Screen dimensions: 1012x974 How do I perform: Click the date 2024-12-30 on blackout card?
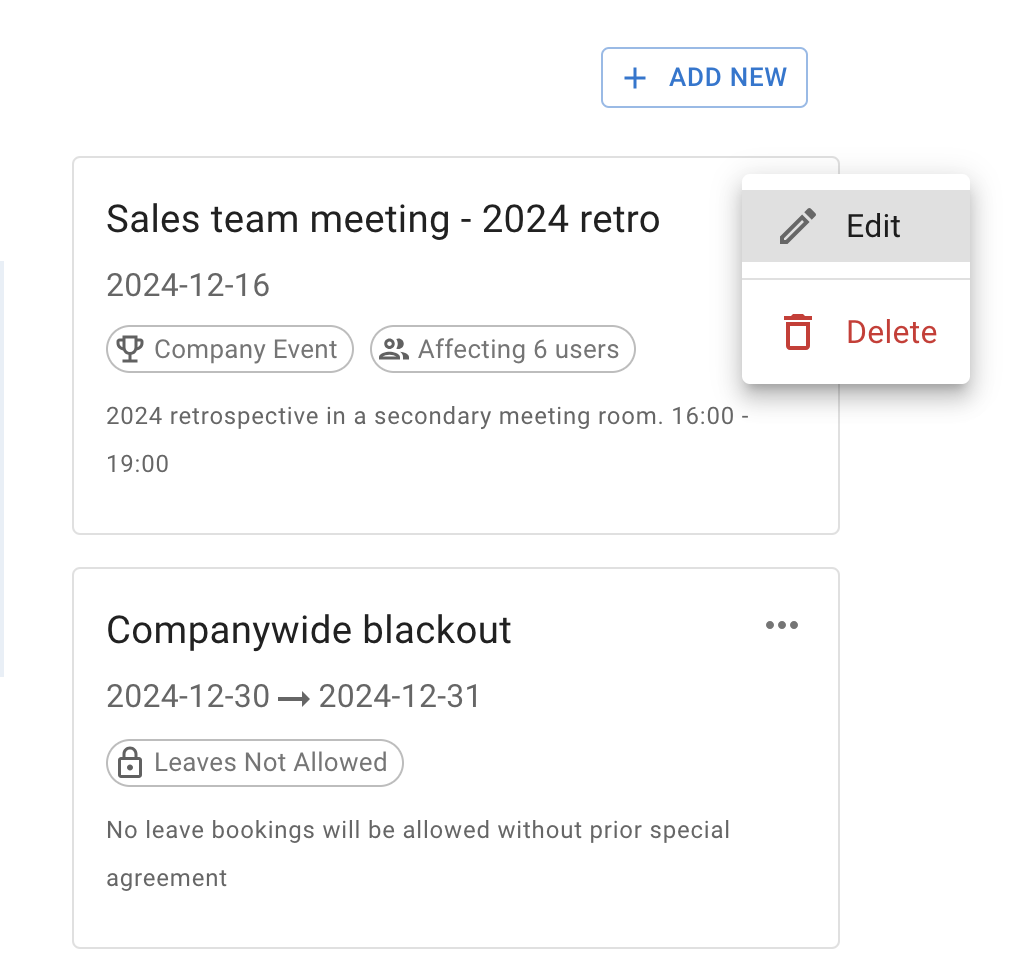[187, 695]
